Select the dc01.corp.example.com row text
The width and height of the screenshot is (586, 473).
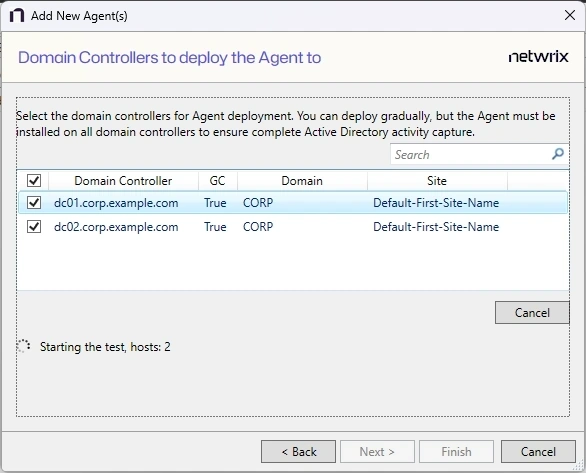(116, 203)
